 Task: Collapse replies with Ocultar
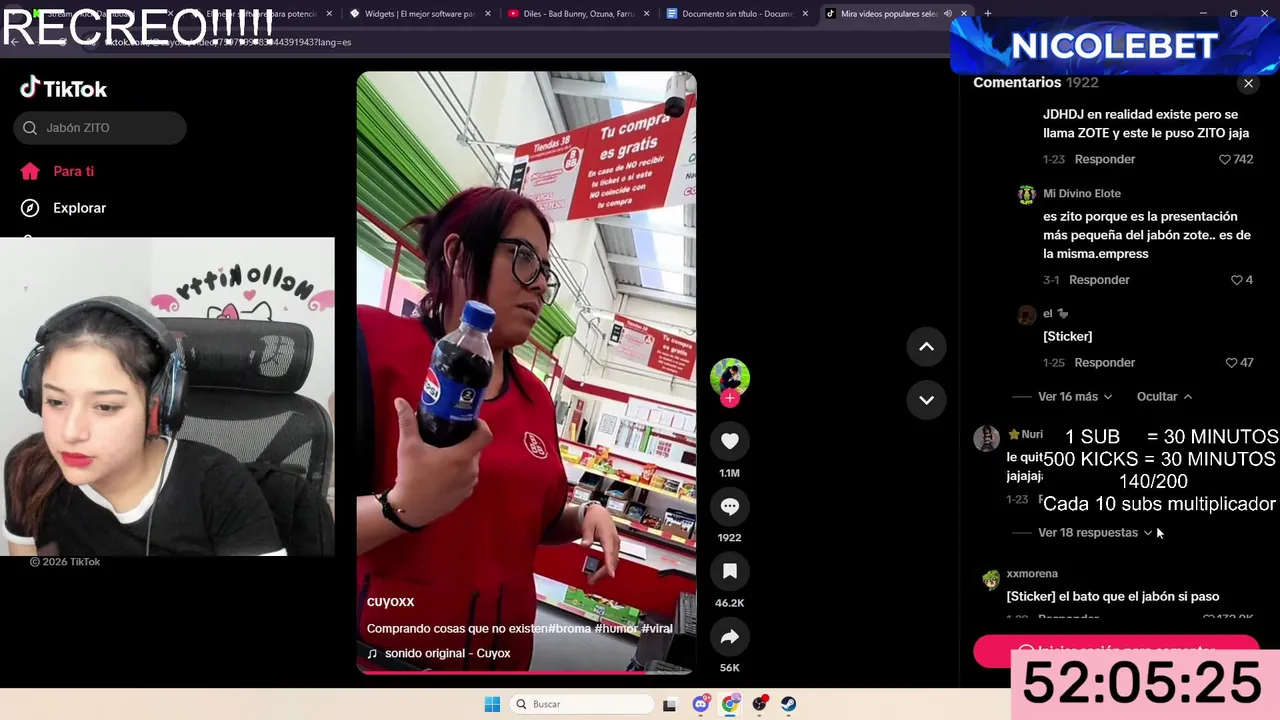tap(1164, 397)
